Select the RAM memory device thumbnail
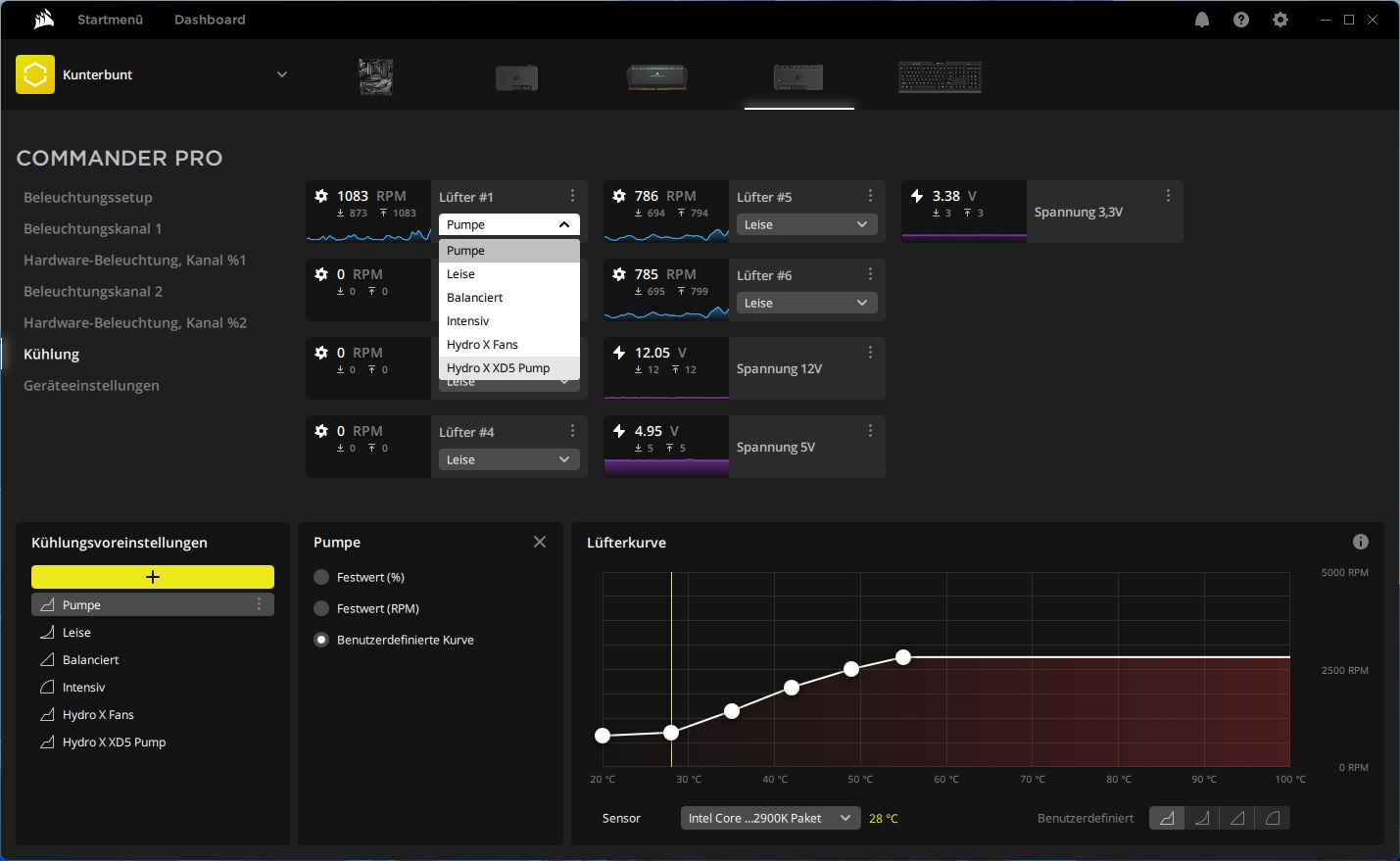 coord(657,76)
